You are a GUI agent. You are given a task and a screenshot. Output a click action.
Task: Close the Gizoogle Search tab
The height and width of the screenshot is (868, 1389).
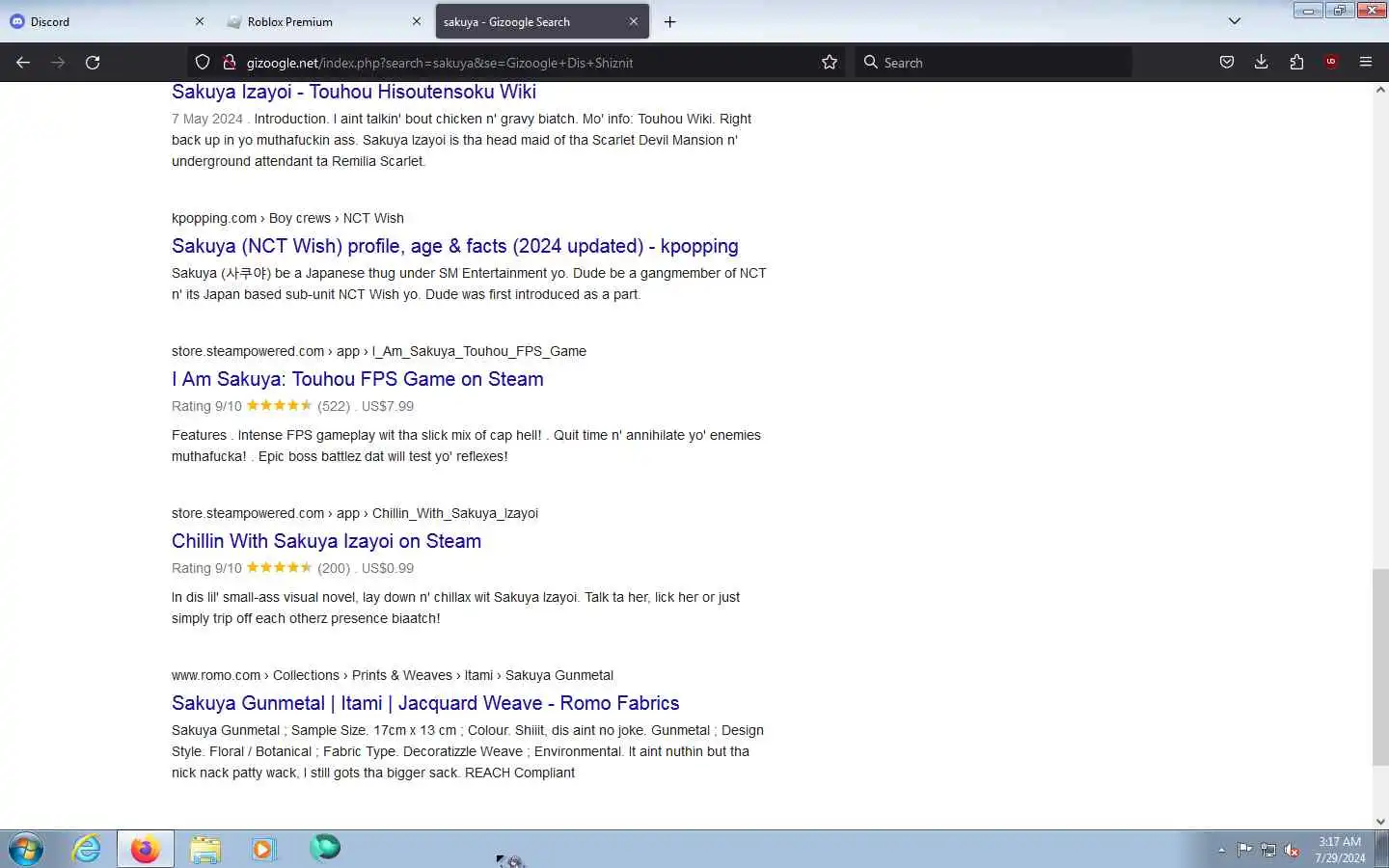[634, 21]
